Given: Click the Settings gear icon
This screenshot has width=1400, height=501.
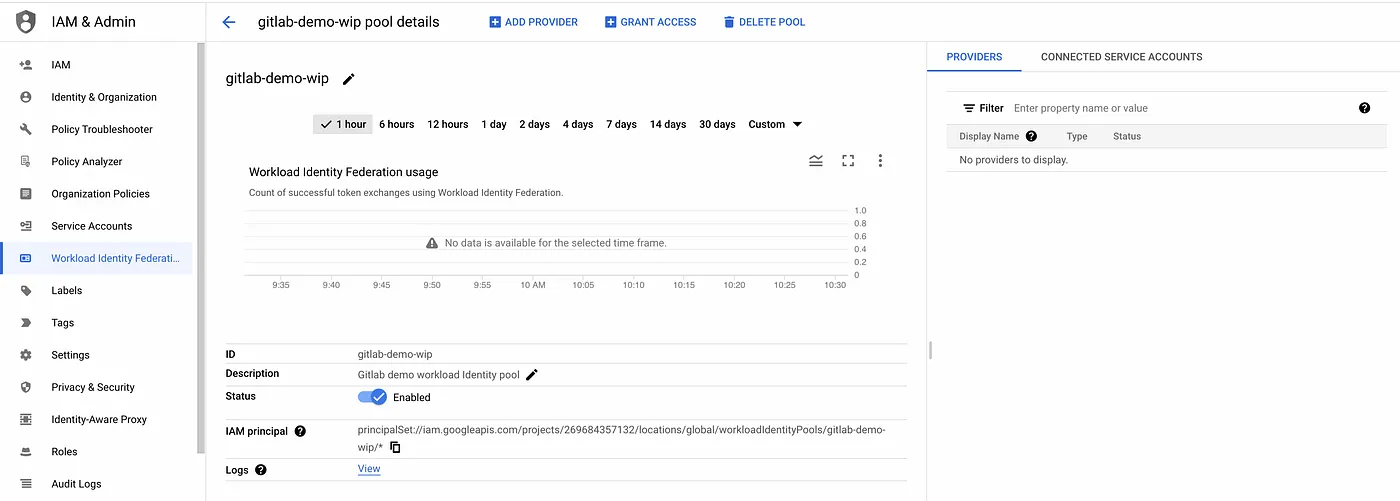Looking at the screenshot, I should tap(26, 355).
